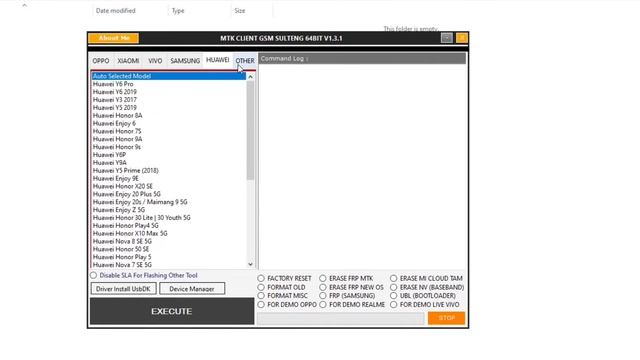Switch to the VIVO tab

tap(155, 61)
